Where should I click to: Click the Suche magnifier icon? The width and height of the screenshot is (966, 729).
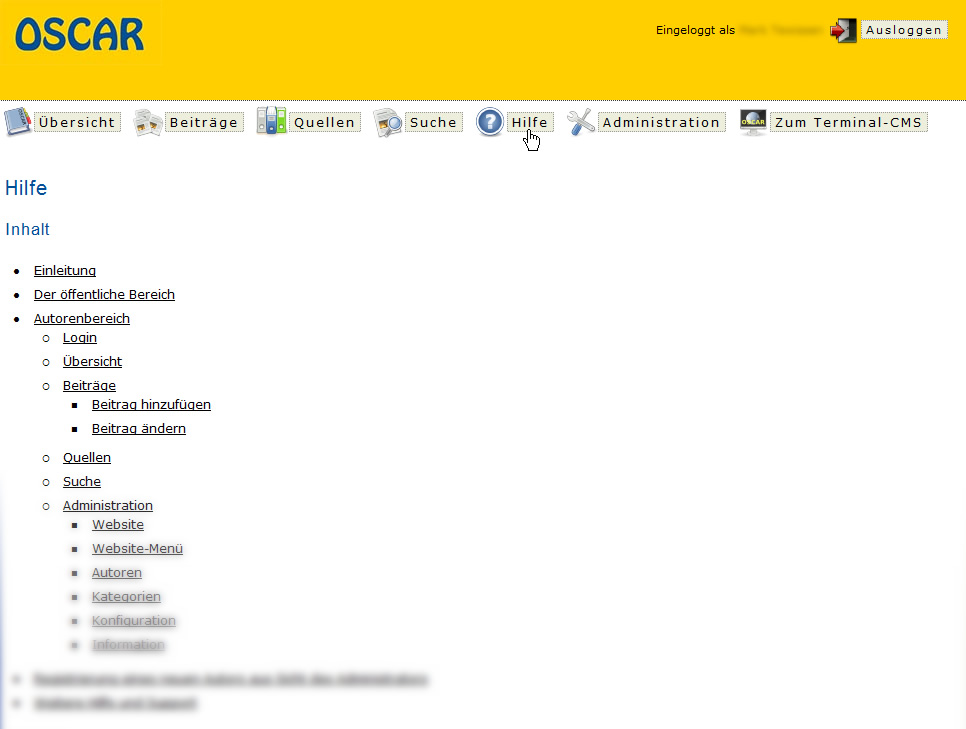point(388,122)
